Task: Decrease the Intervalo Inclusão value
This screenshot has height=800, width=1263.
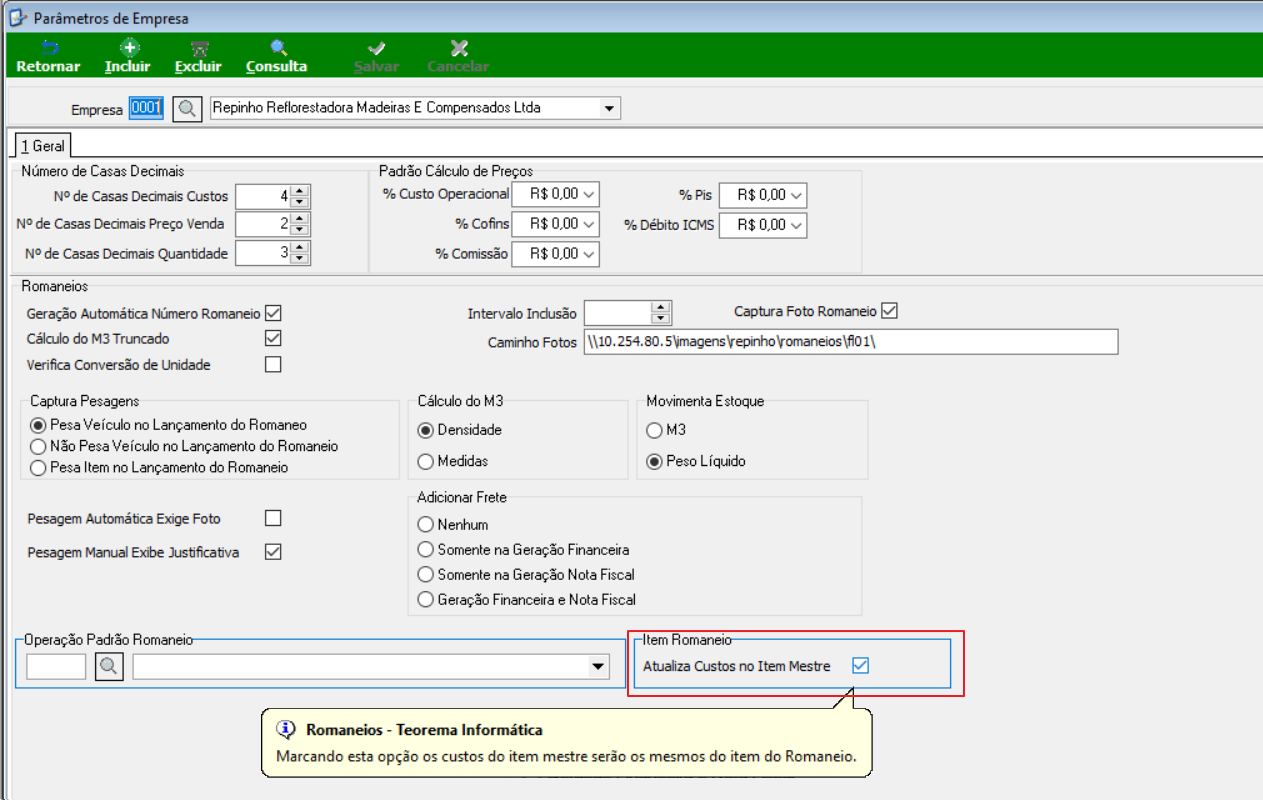Action: [x=660, y=319]
